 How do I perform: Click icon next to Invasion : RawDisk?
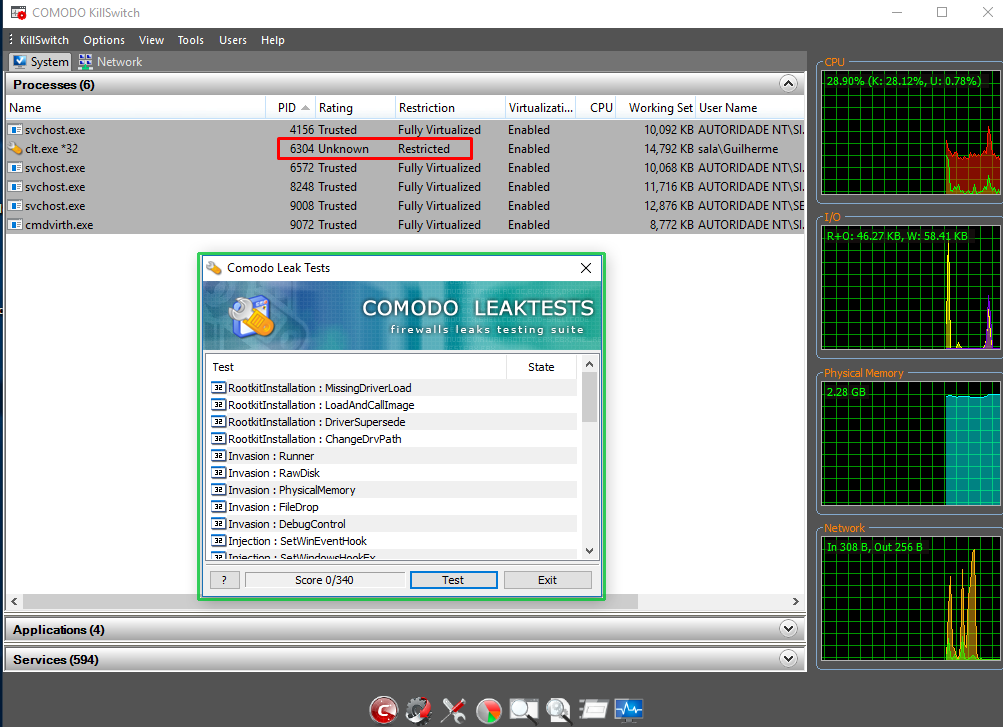[x=219, y=473]
